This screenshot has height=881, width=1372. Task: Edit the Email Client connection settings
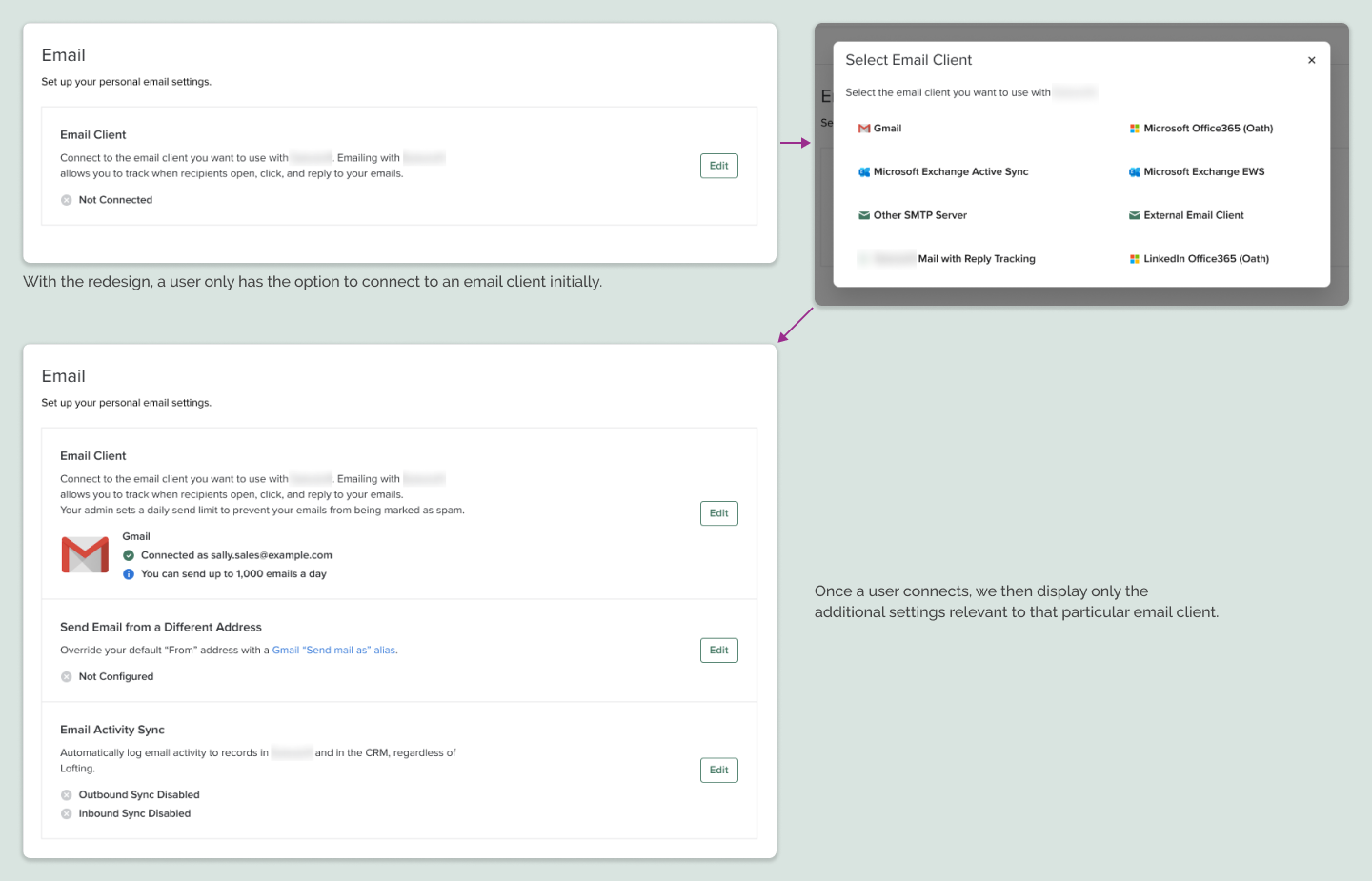718,512
